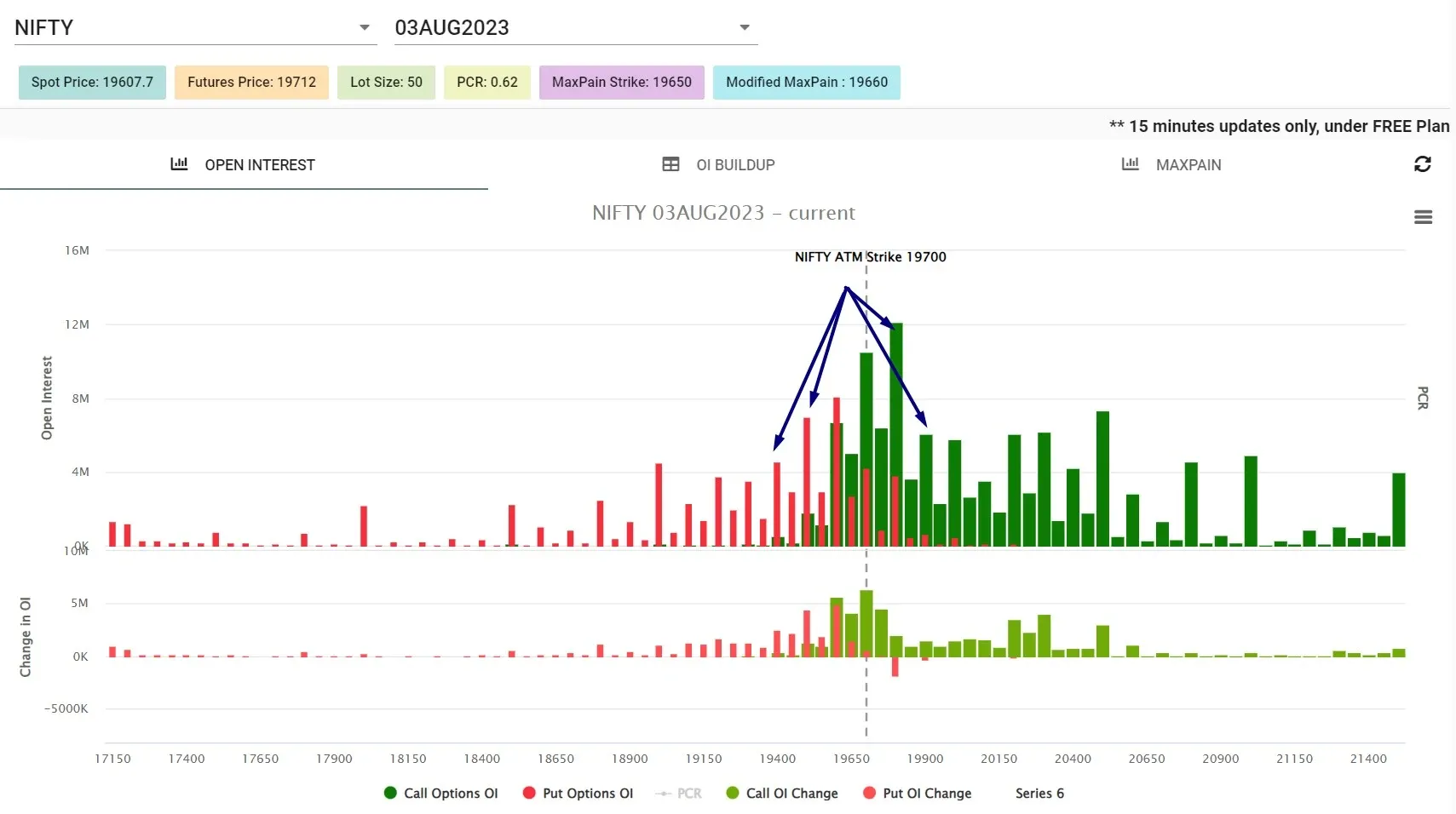Viewport: 1456px width, 814px height.
Task: Click the chart icon beside MAXPAIN
Action: [1130, 164]
